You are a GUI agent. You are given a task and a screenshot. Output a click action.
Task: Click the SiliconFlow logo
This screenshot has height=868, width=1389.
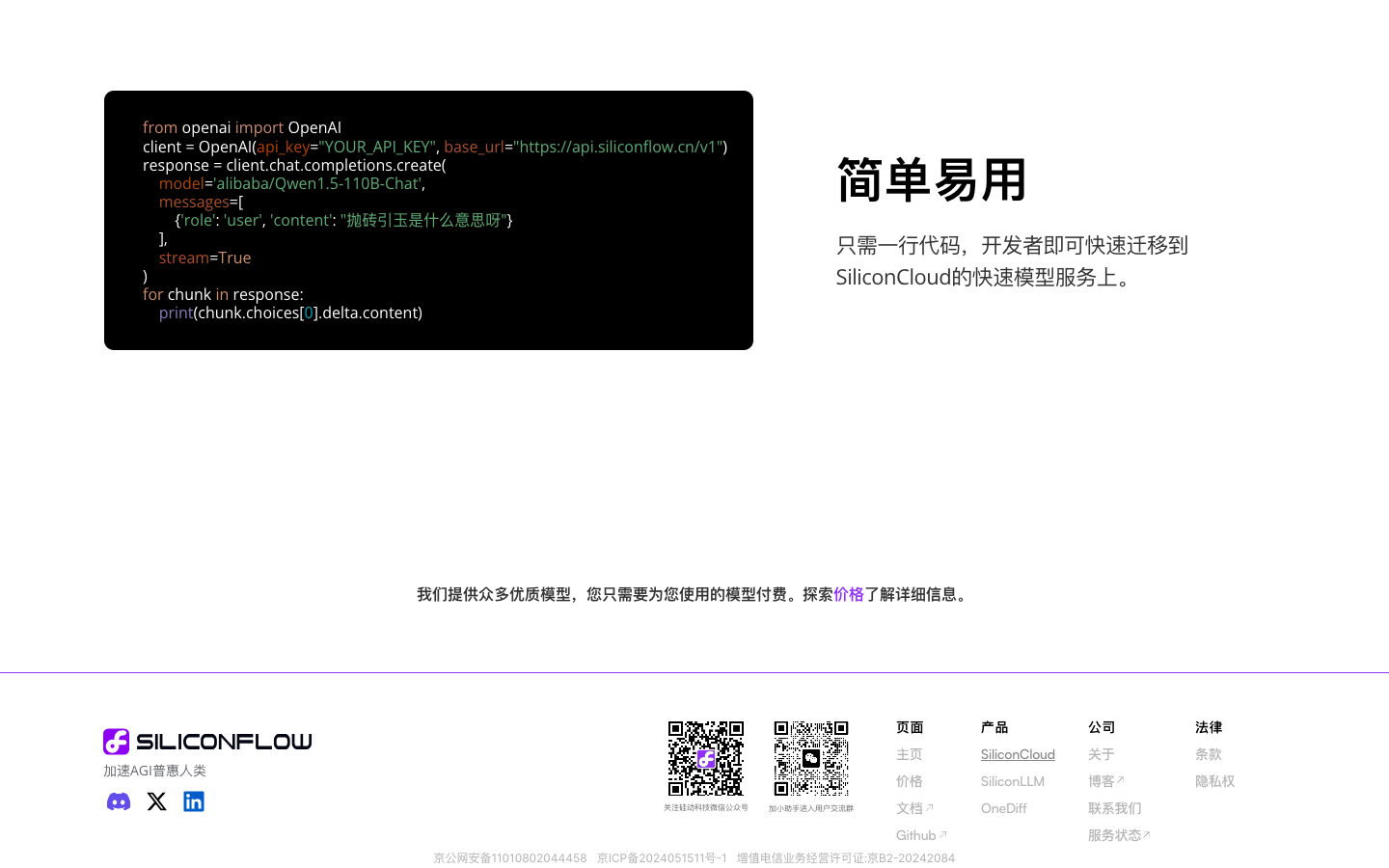[x=207, y=741]
